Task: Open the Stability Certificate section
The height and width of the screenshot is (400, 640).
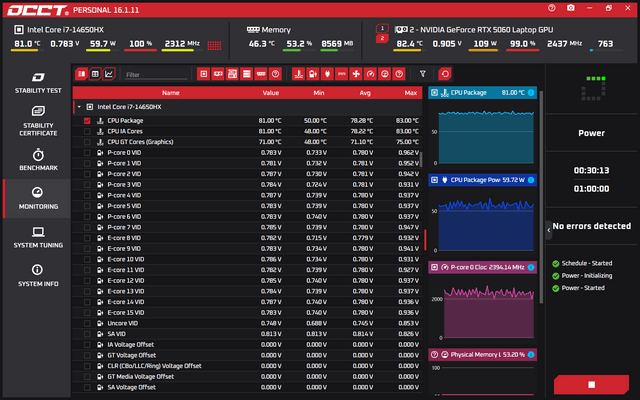Action: tap(38, 121)
